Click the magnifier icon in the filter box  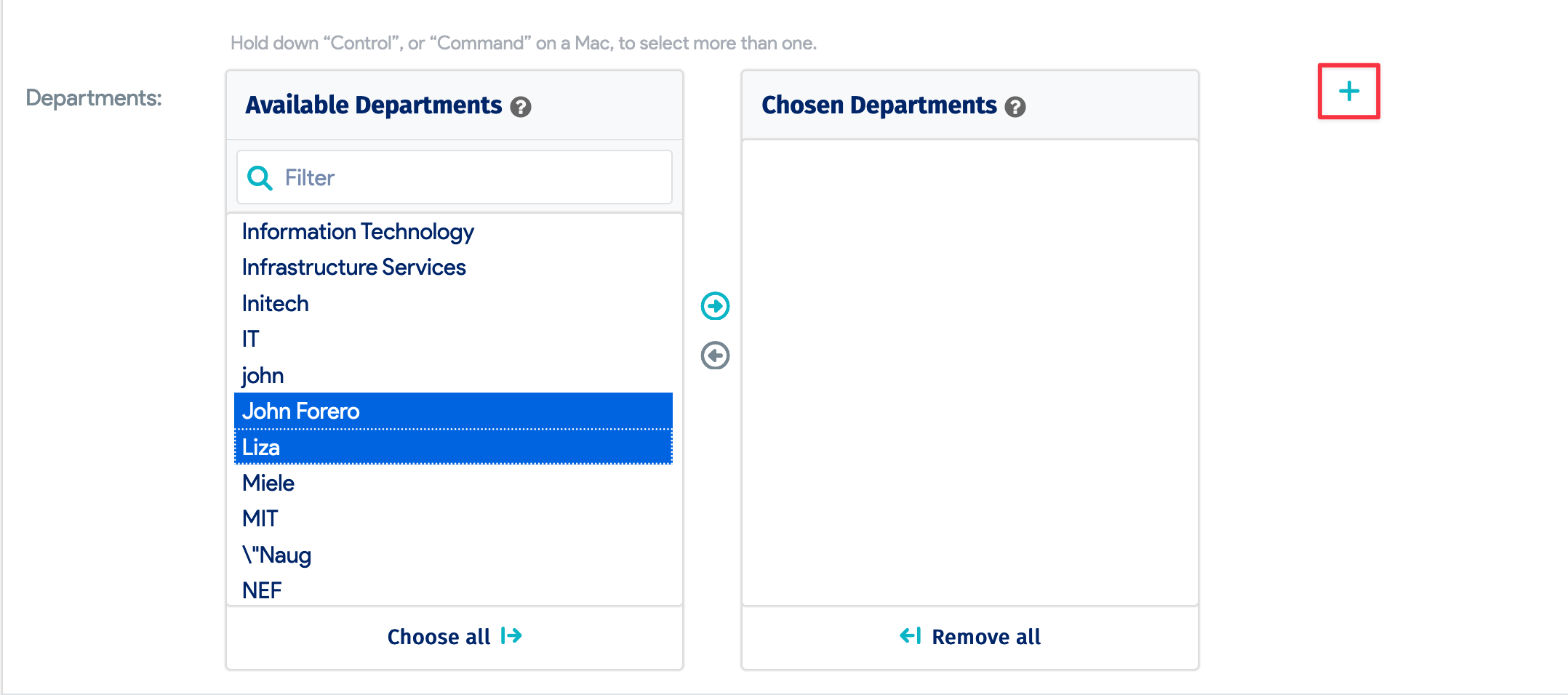[260, 178]
